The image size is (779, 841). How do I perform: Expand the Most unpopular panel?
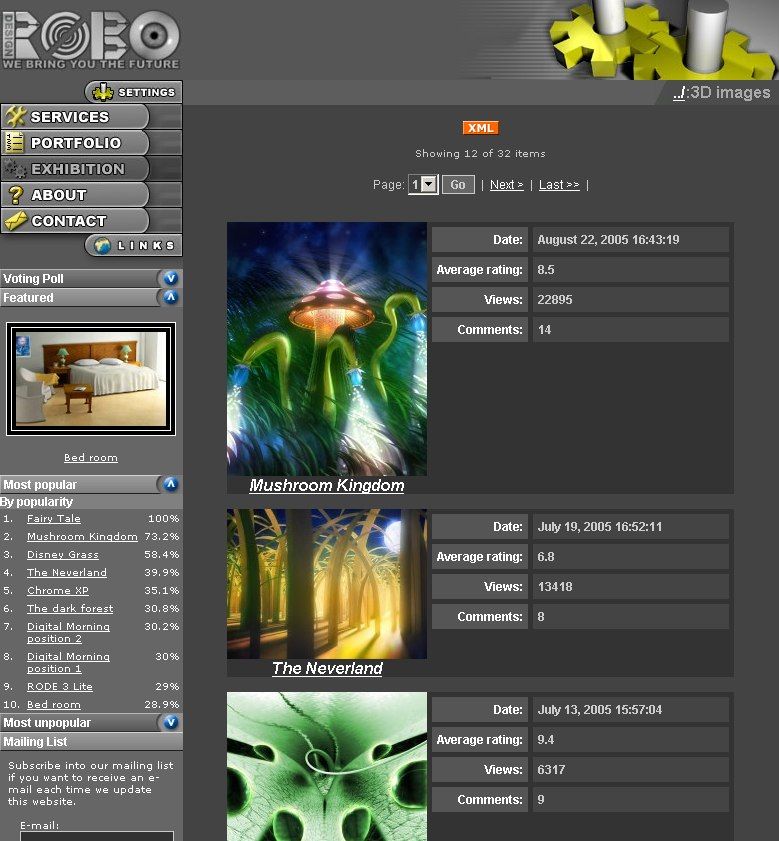point(170,722)
